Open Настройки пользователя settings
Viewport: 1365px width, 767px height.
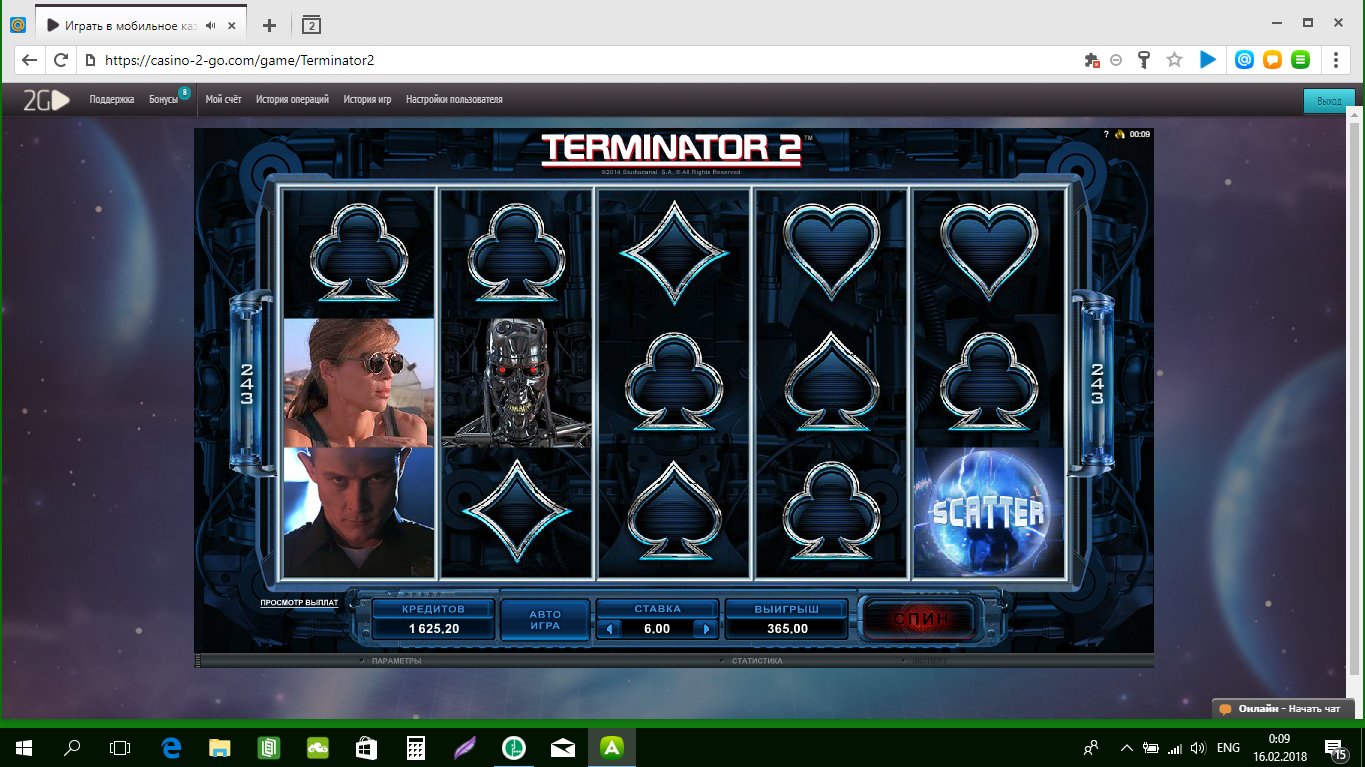(454, 100)
